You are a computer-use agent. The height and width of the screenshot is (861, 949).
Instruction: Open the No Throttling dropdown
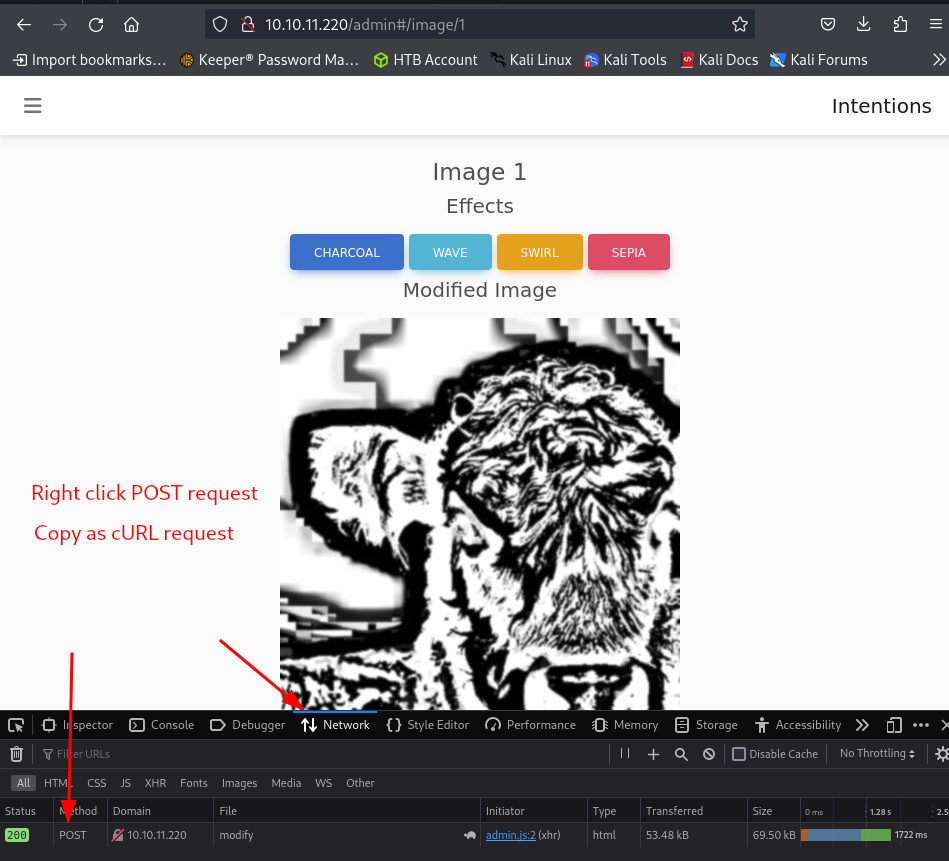tap(877, 754)
